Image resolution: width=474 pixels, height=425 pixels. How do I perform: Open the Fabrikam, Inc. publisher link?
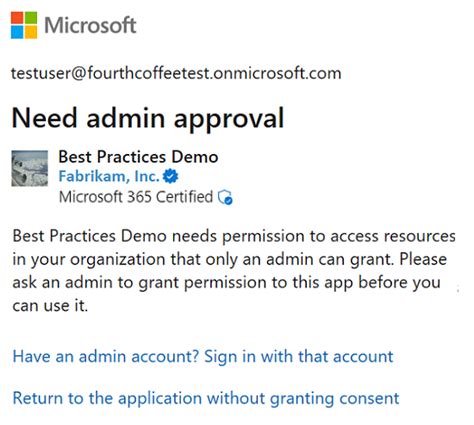[109, 176]
